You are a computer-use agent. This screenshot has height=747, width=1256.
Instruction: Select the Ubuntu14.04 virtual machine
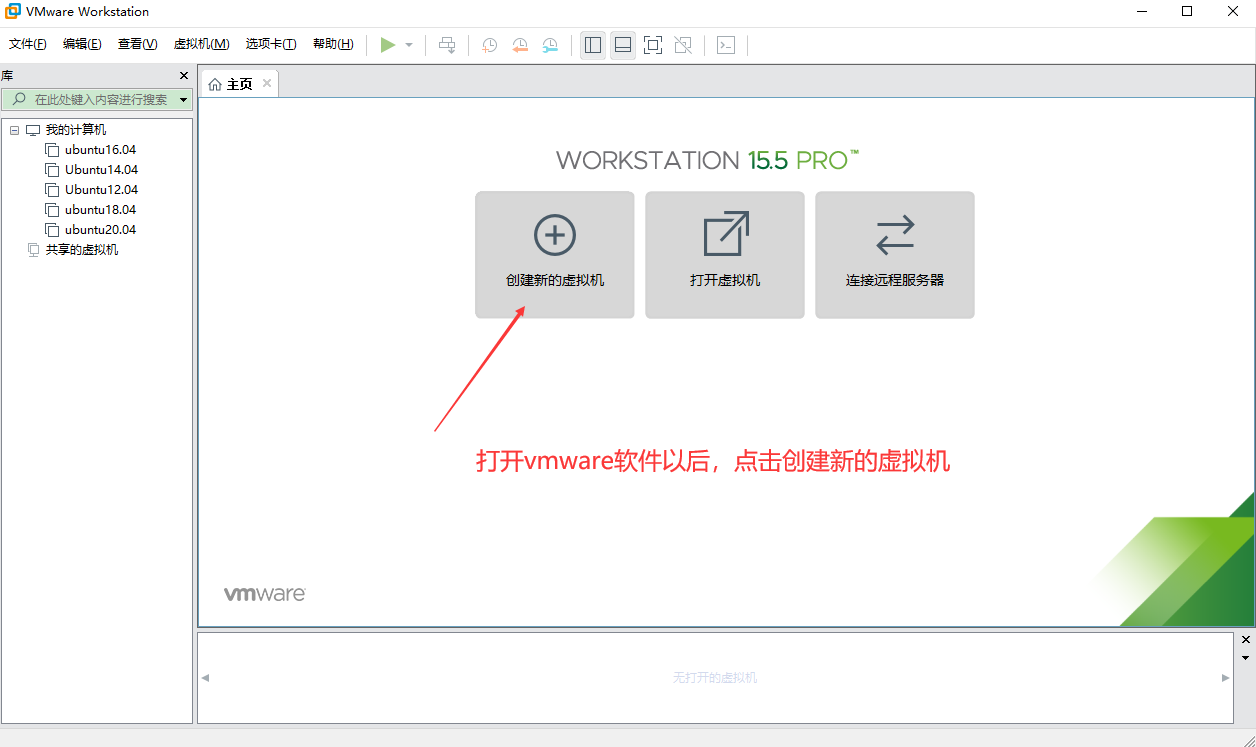click(102, 170)
